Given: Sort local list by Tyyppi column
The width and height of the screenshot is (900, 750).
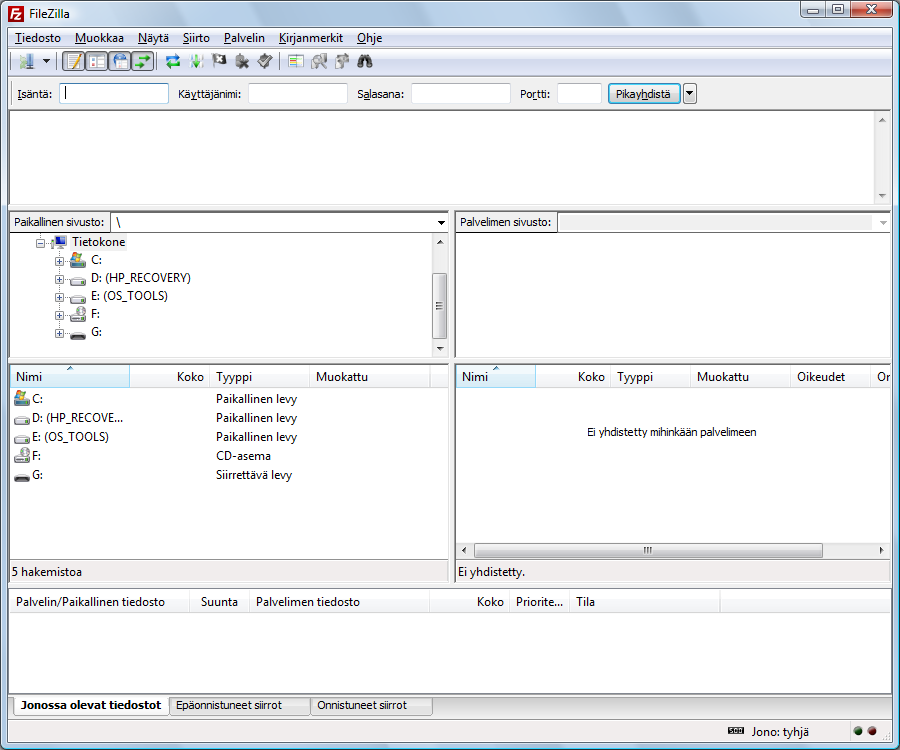Looking at the screenshot, I should click(259, 376).
